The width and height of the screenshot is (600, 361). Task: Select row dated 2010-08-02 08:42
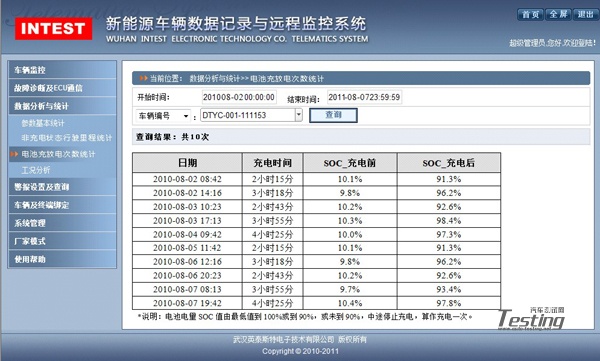(x=316, y=179)
